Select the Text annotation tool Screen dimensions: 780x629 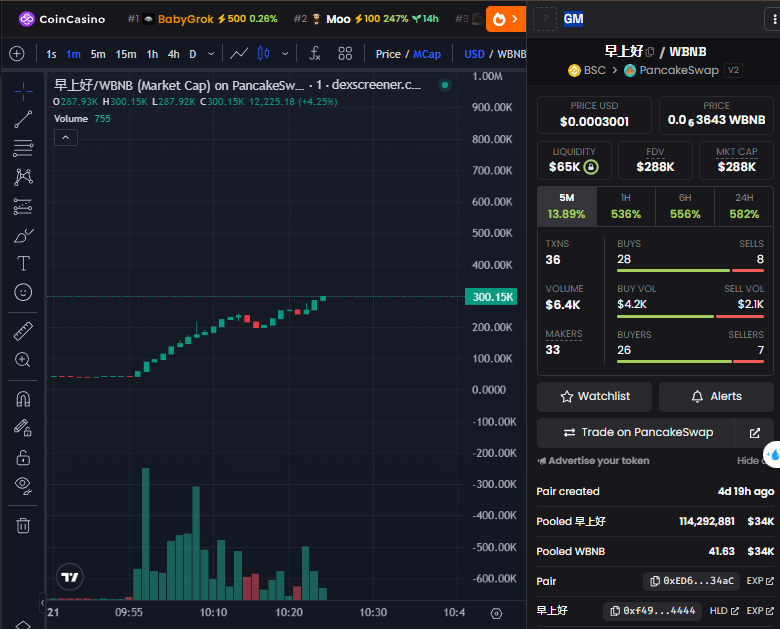point(23,263)
